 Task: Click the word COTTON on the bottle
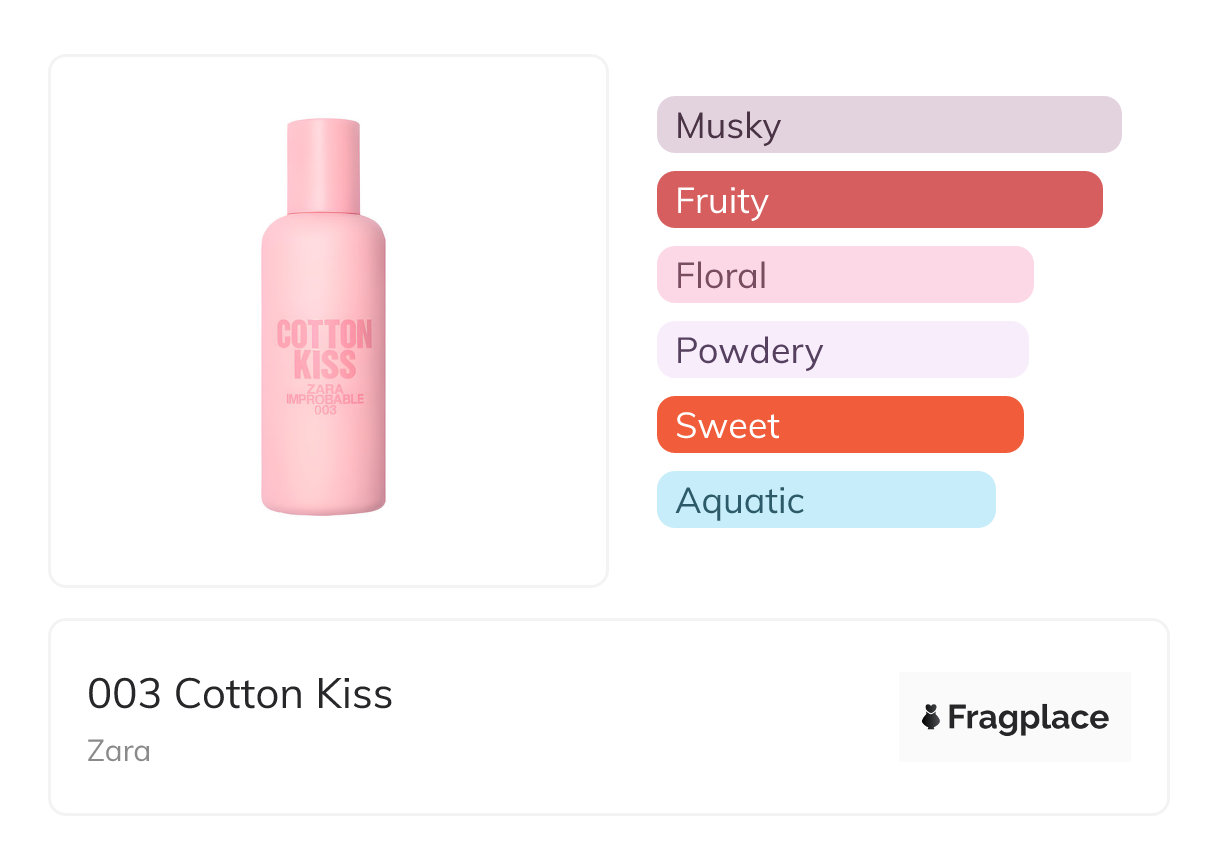(x=324, y=335)
